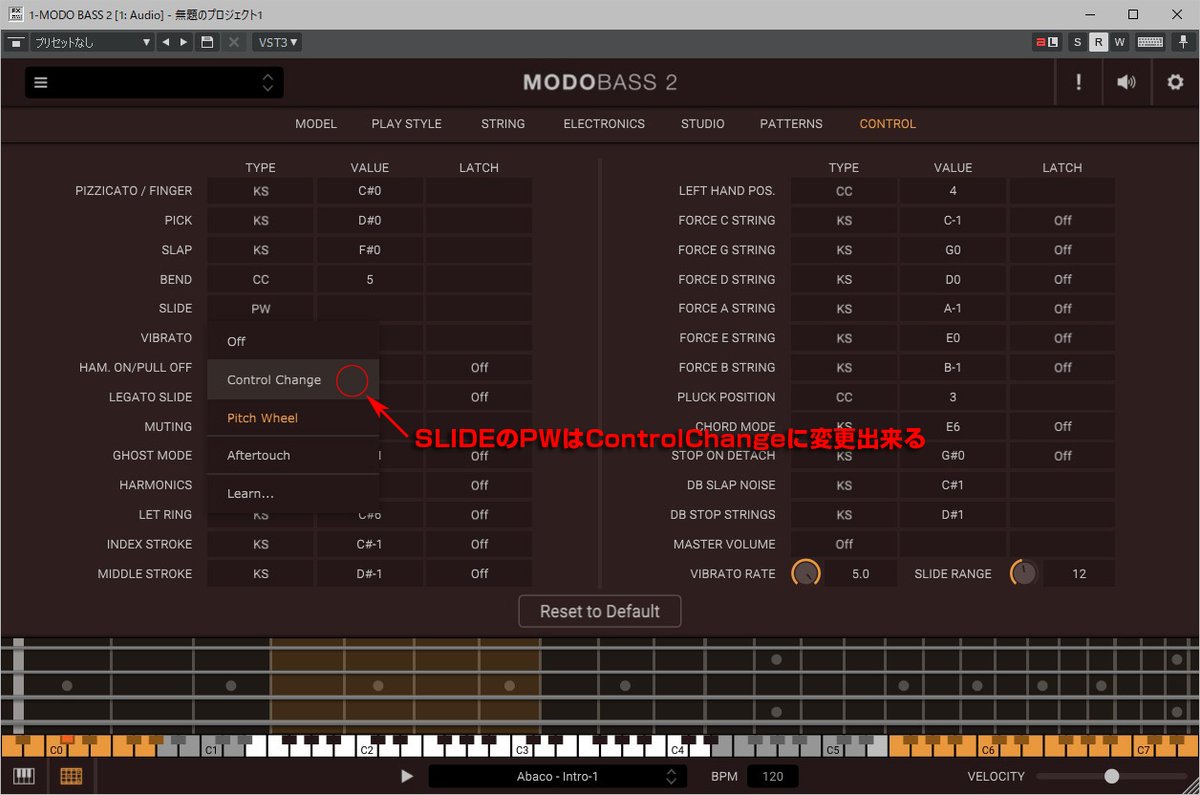Switch to the PLAY STYLE tab

click(x=406, y=124)
